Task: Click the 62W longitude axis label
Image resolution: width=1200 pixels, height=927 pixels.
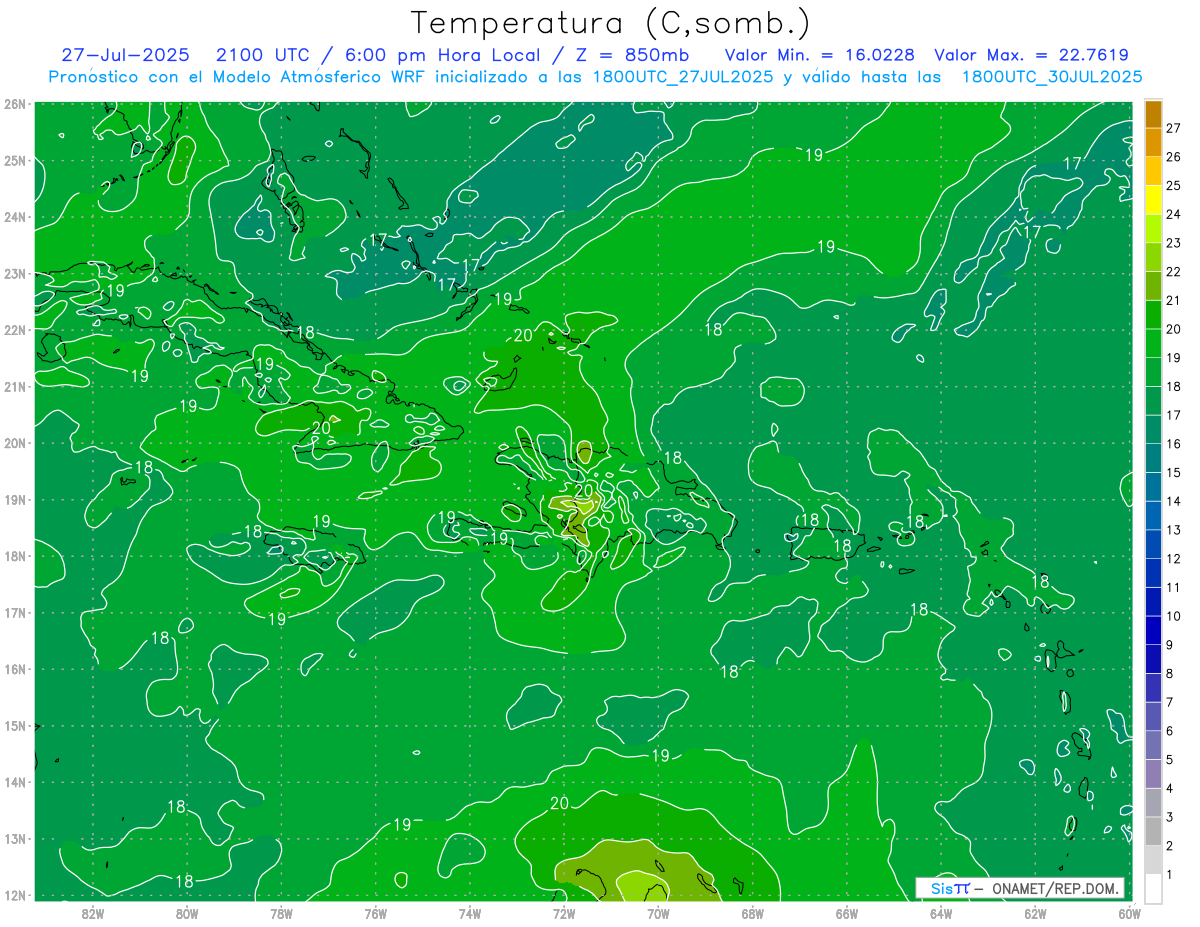Action: 1035,913
